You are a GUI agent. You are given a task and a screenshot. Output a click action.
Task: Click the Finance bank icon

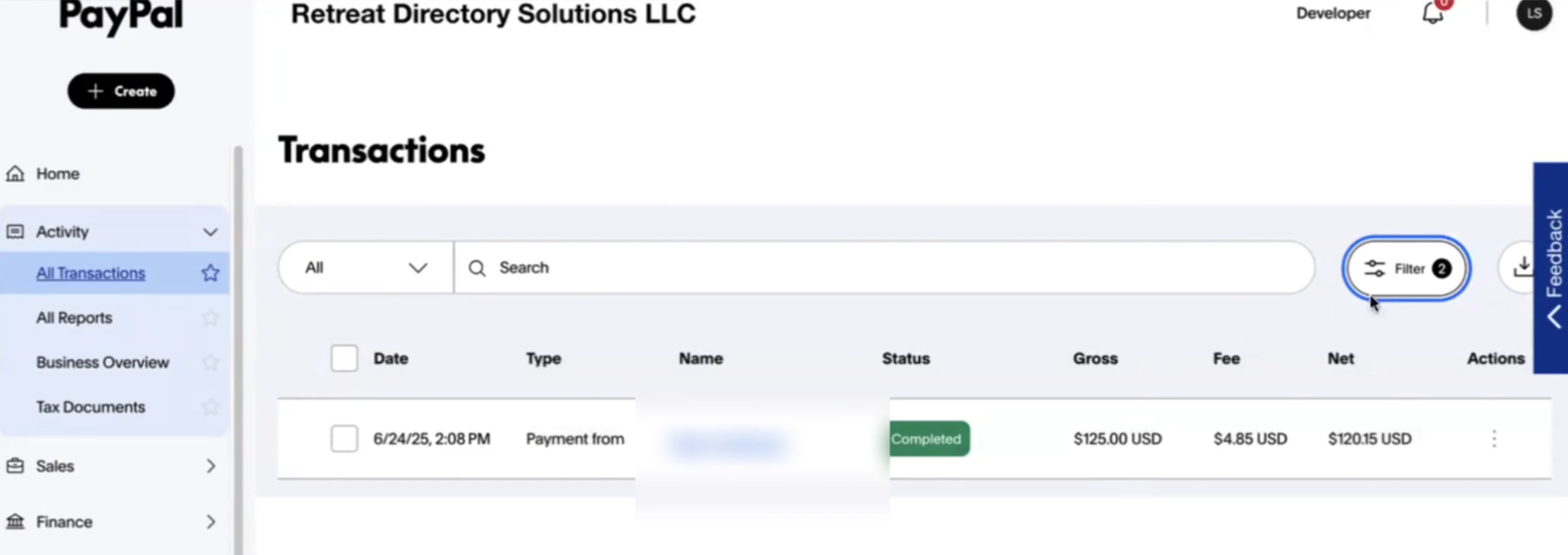coord(15,522)
